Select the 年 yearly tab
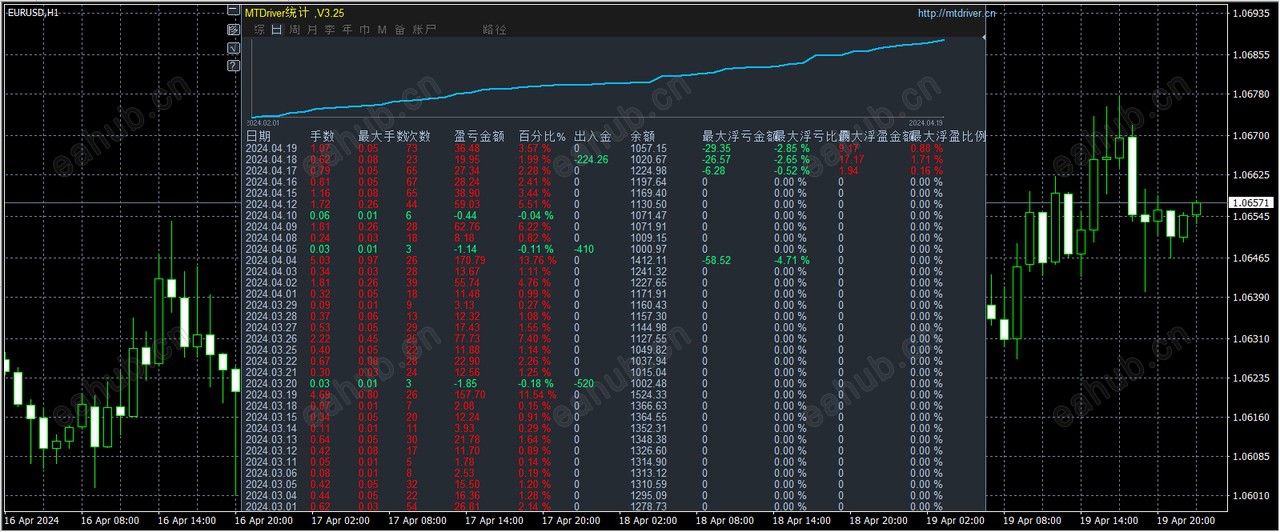The height and width of the screenshot is (532, 1280). (347, 30)
